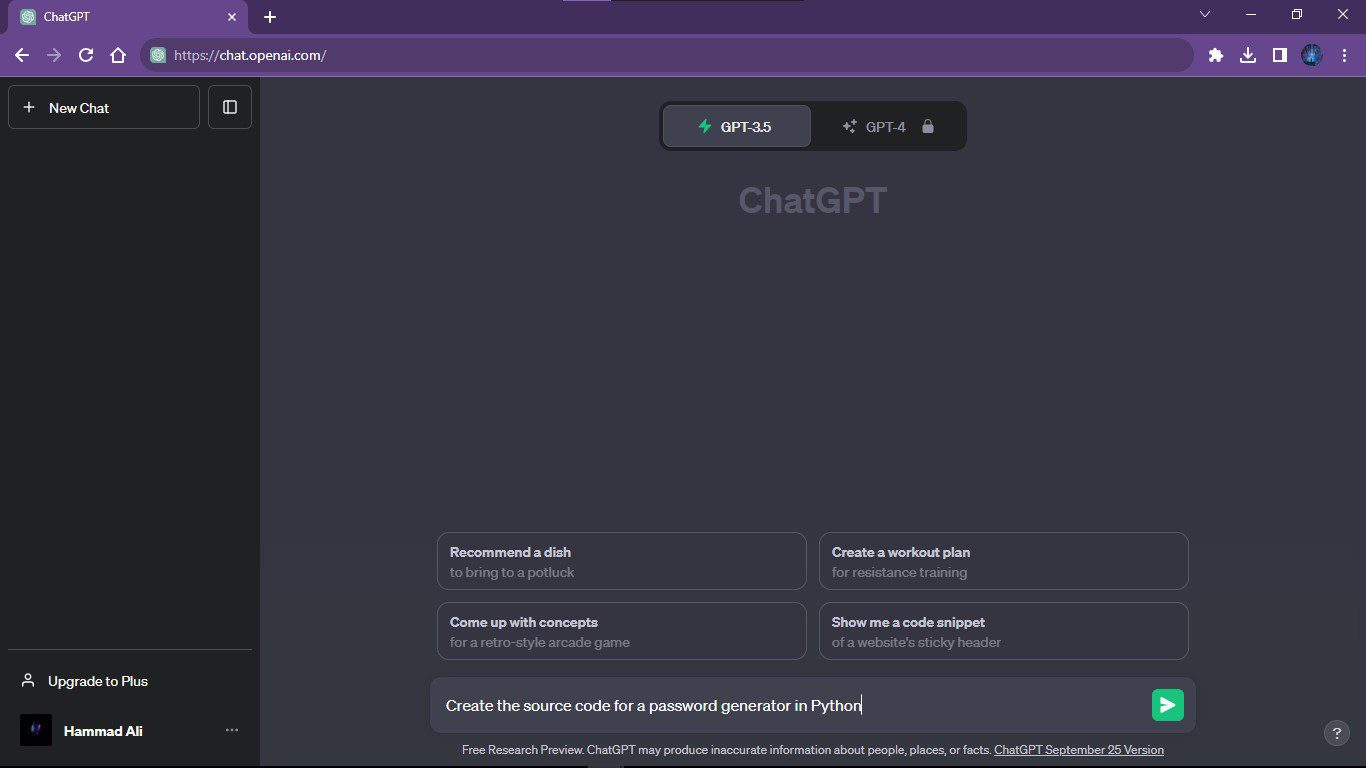Click the Hammad Ali profile avatar
1366x768 pixels.
(x=36, y=730)
